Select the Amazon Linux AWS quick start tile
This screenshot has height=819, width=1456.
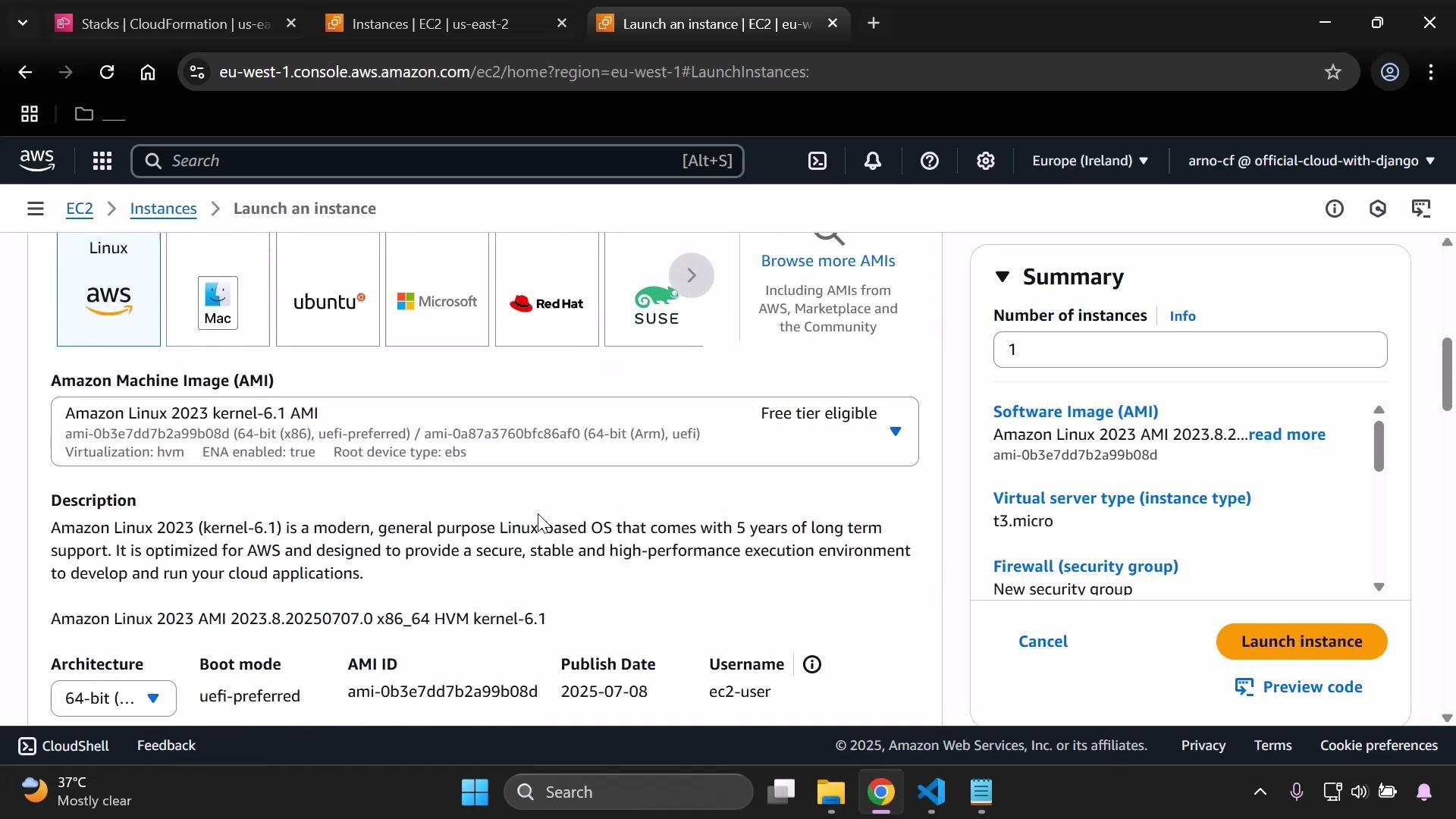coord(108,289)
